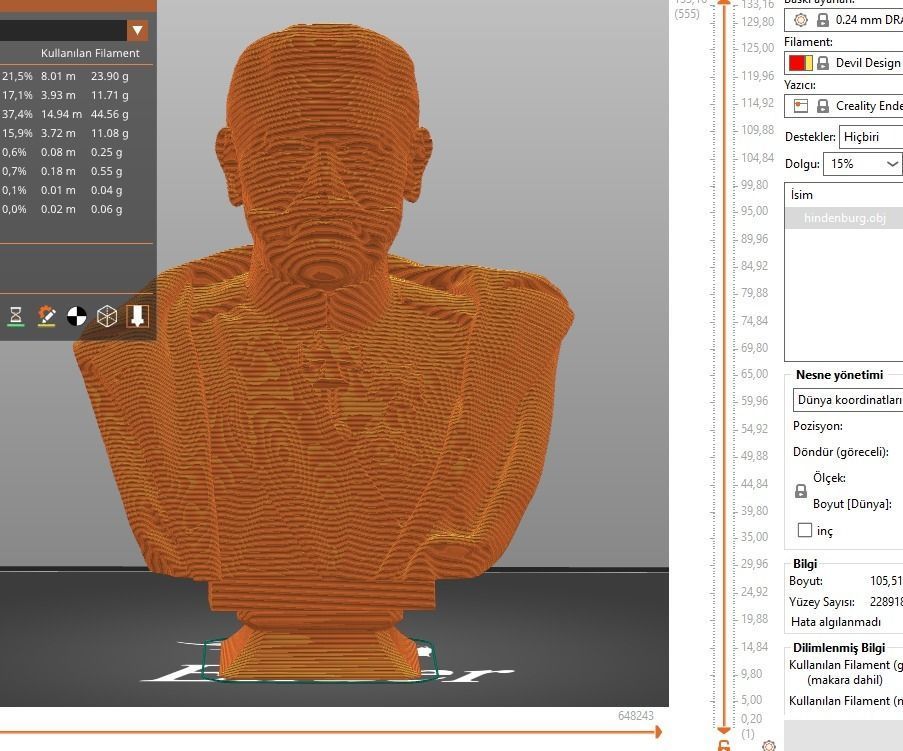Click the Bilgi section title

(x=805, y=564)
